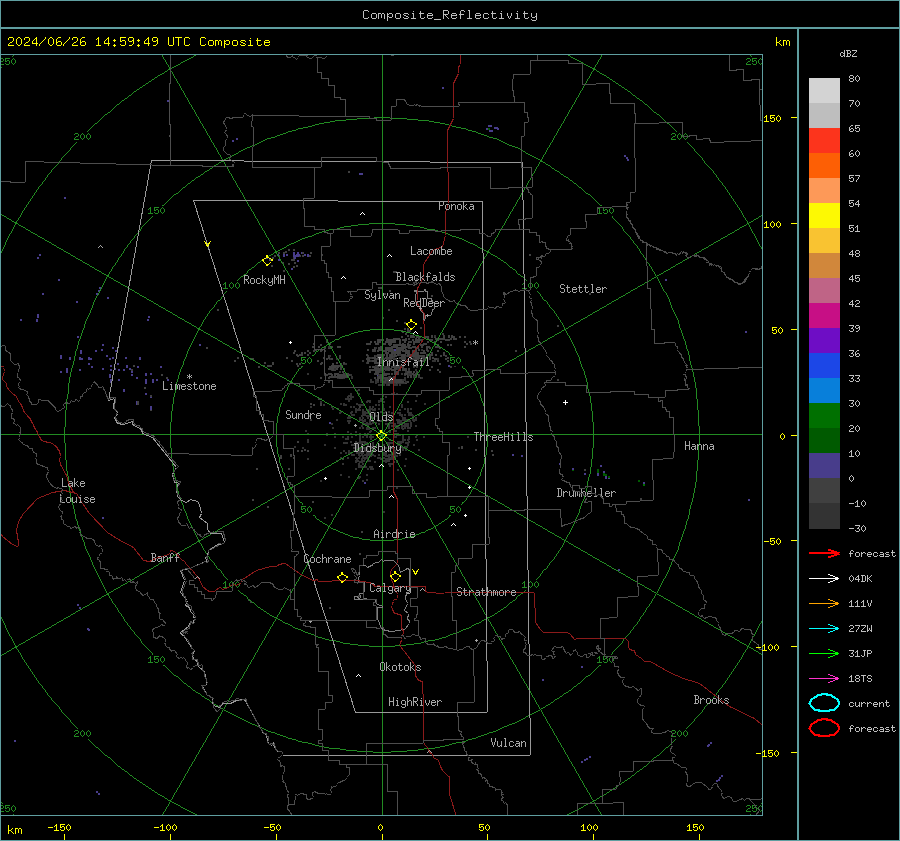900x841 pixels.
Task: Click the Lacombe town label
Action: pos(431,251)
